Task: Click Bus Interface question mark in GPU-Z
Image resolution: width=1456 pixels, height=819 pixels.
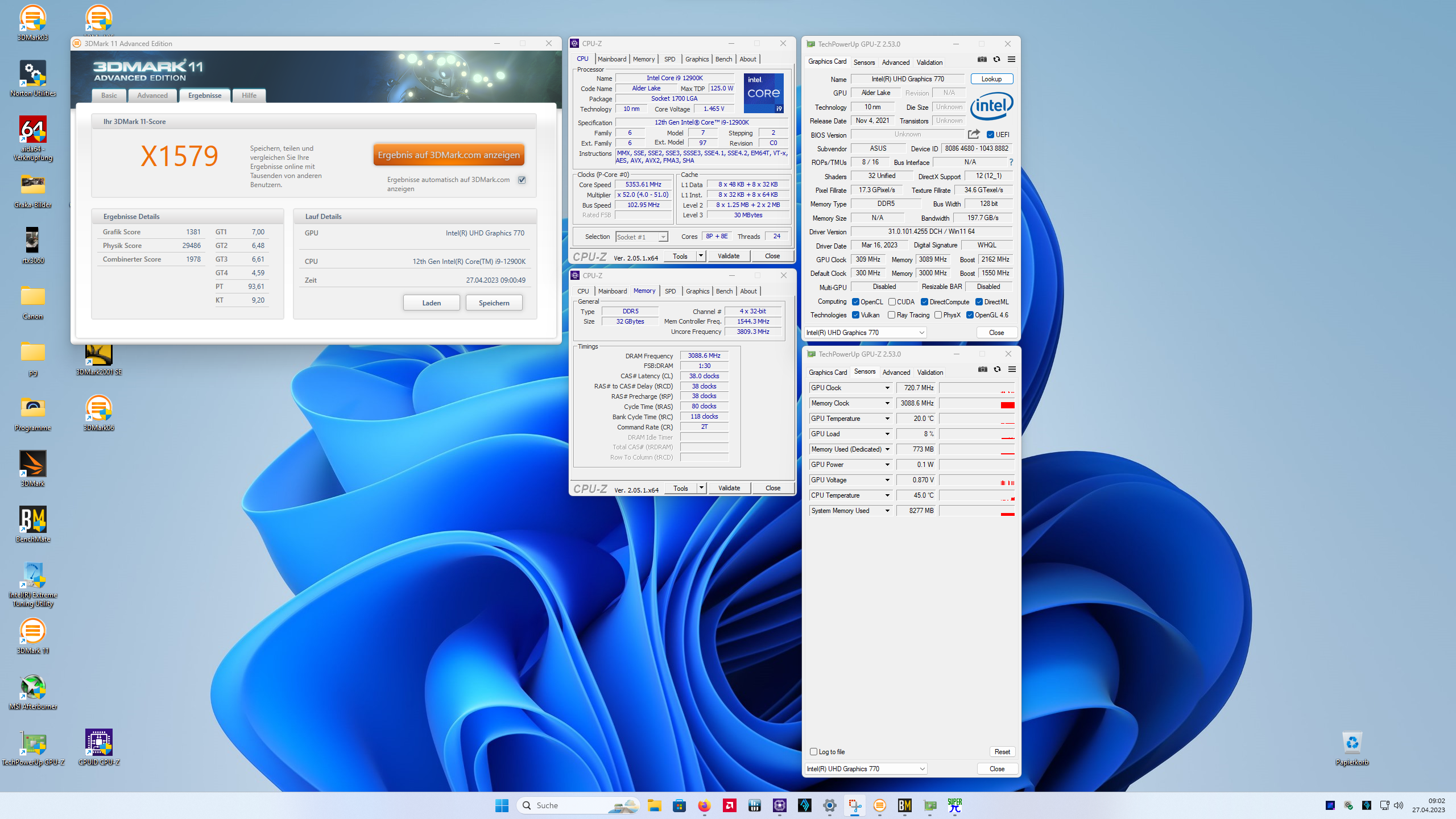Action: (x=1011, y=162)
